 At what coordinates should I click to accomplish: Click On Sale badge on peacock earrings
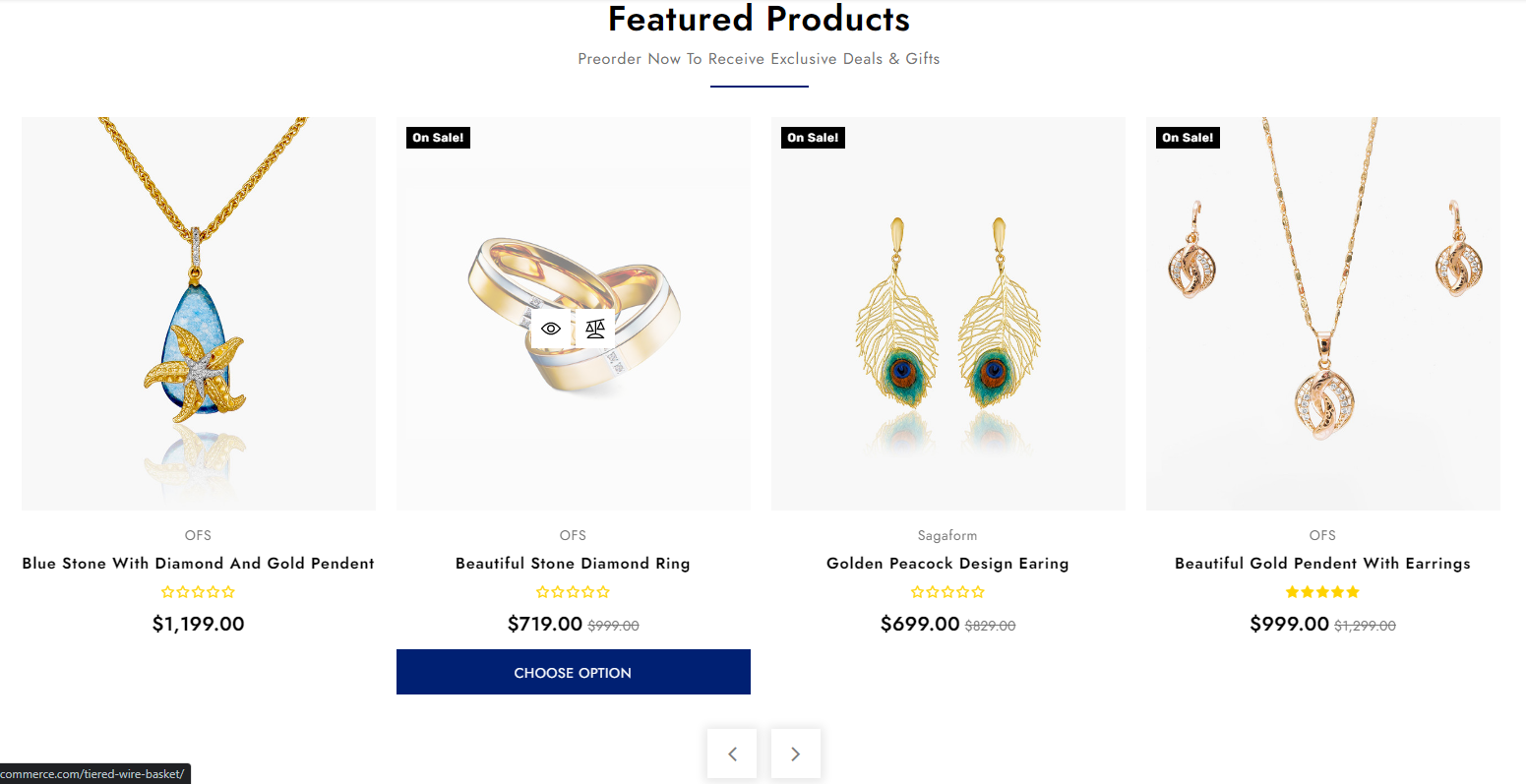tap(813, 138)
